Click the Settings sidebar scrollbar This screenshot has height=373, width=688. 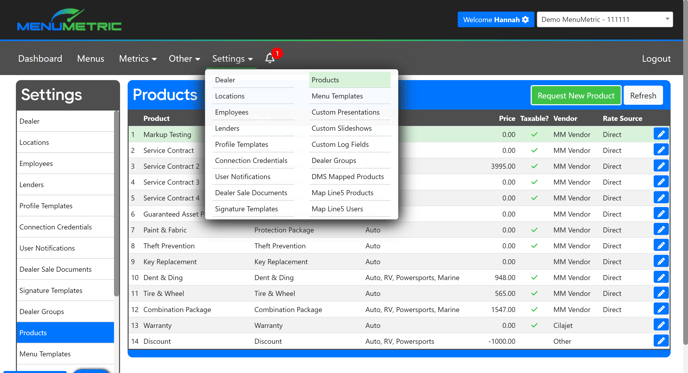[x=116, y=203]
